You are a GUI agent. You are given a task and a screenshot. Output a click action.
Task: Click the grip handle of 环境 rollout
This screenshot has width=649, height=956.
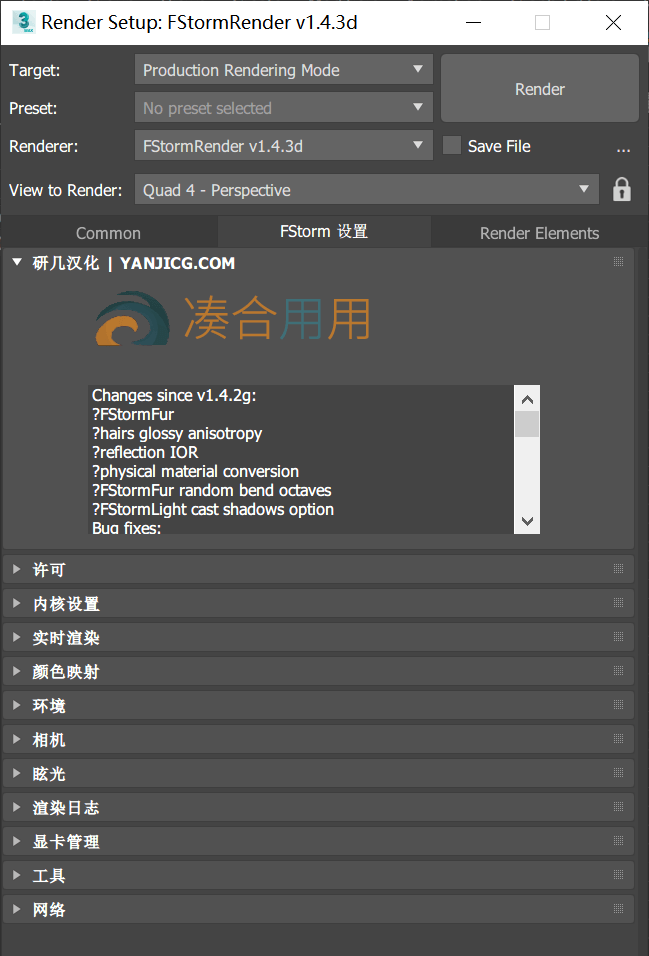point(619,705)
